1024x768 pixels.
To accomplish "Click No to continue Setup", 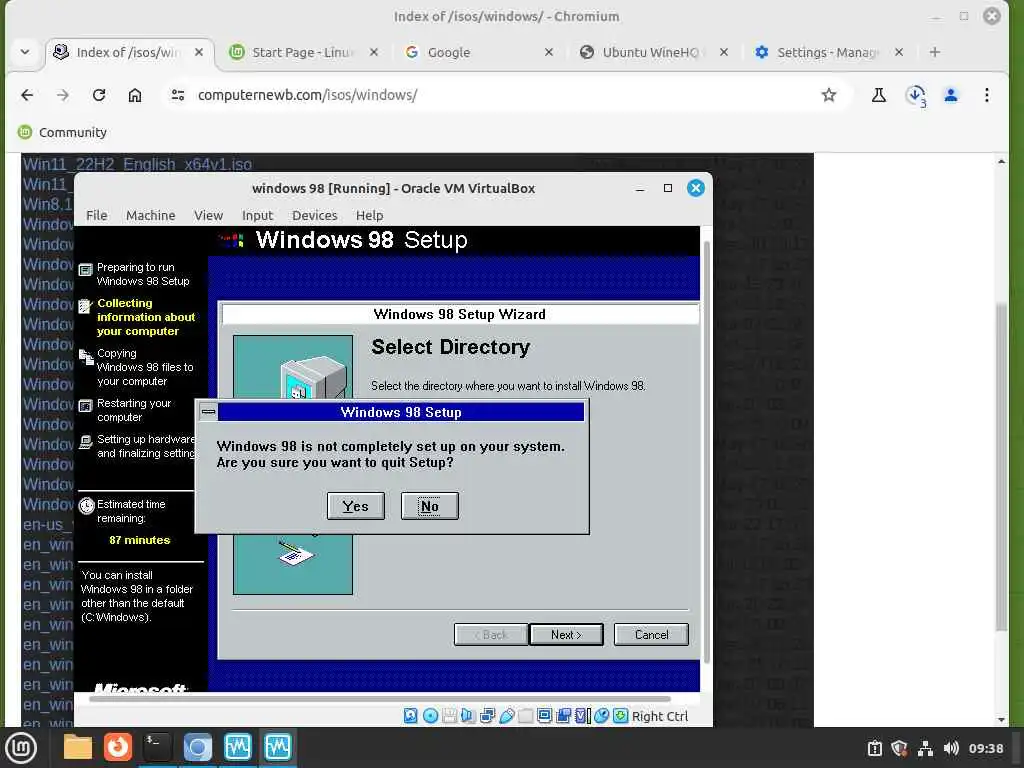I will (x=430, y=506).
